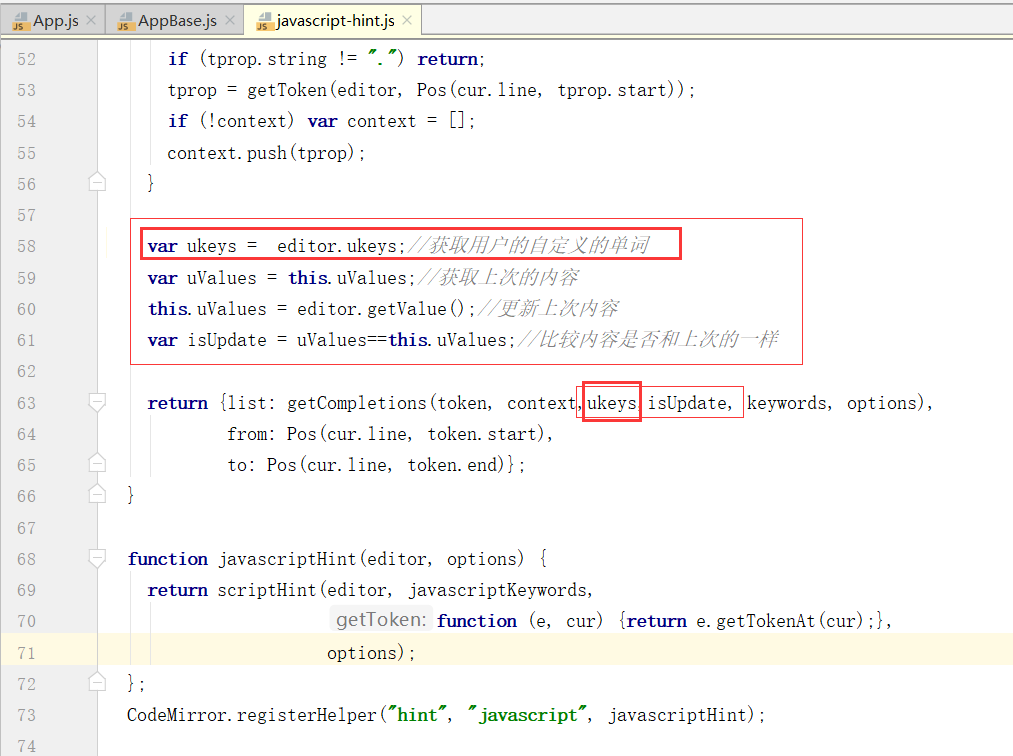This screenshot has width=1013, height=756.
Task: Click the JS file icon on AppBase.js tab
Action: point(125,21)
